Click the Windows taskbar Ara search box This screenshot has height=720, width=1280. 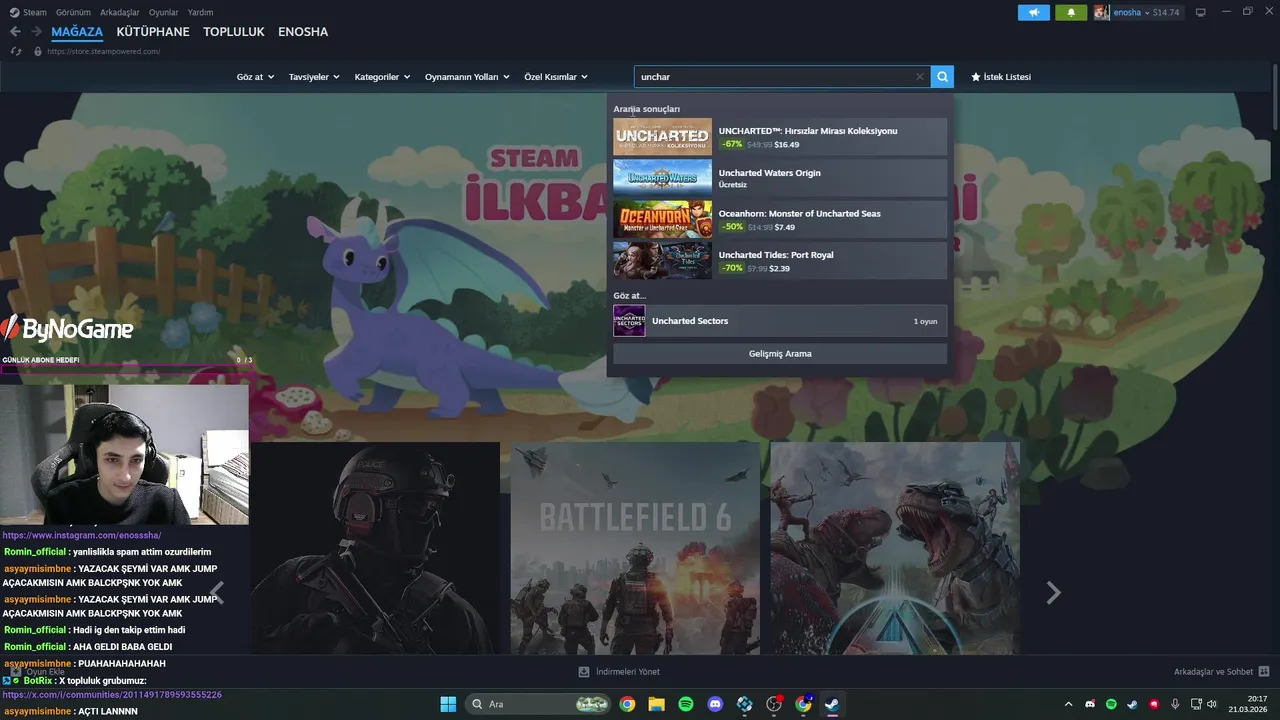tap(538, 704)
